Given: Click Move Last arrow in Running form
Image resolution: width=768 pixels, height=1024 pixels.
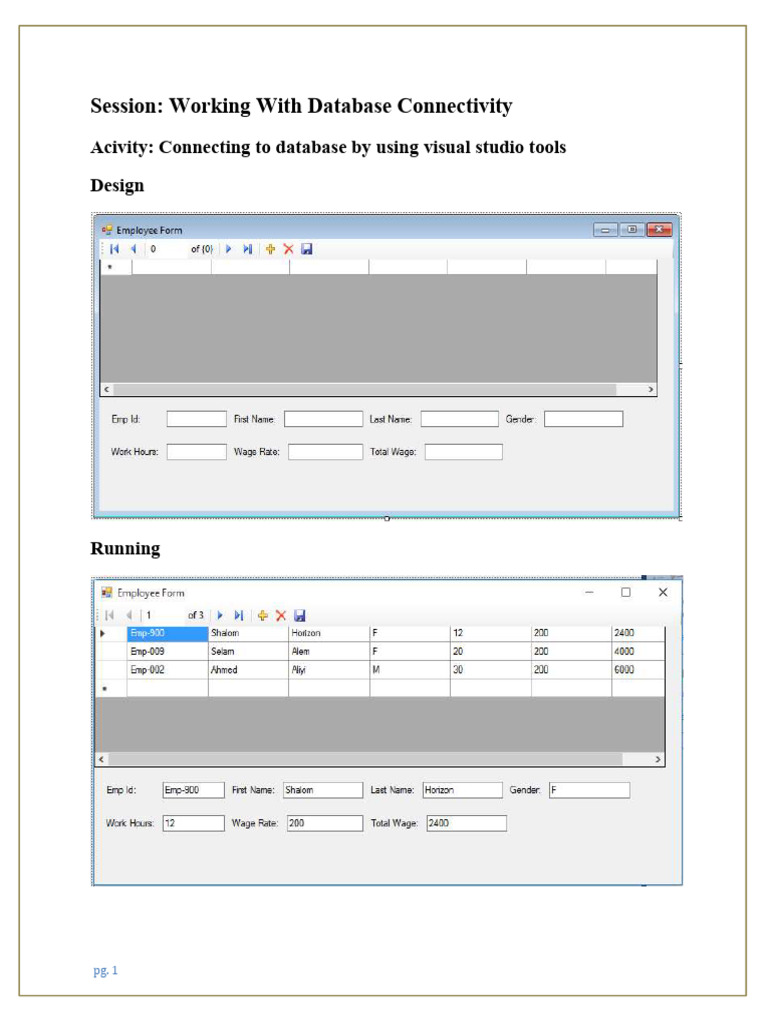Looking at the screenshot, I should pos(239,615).
